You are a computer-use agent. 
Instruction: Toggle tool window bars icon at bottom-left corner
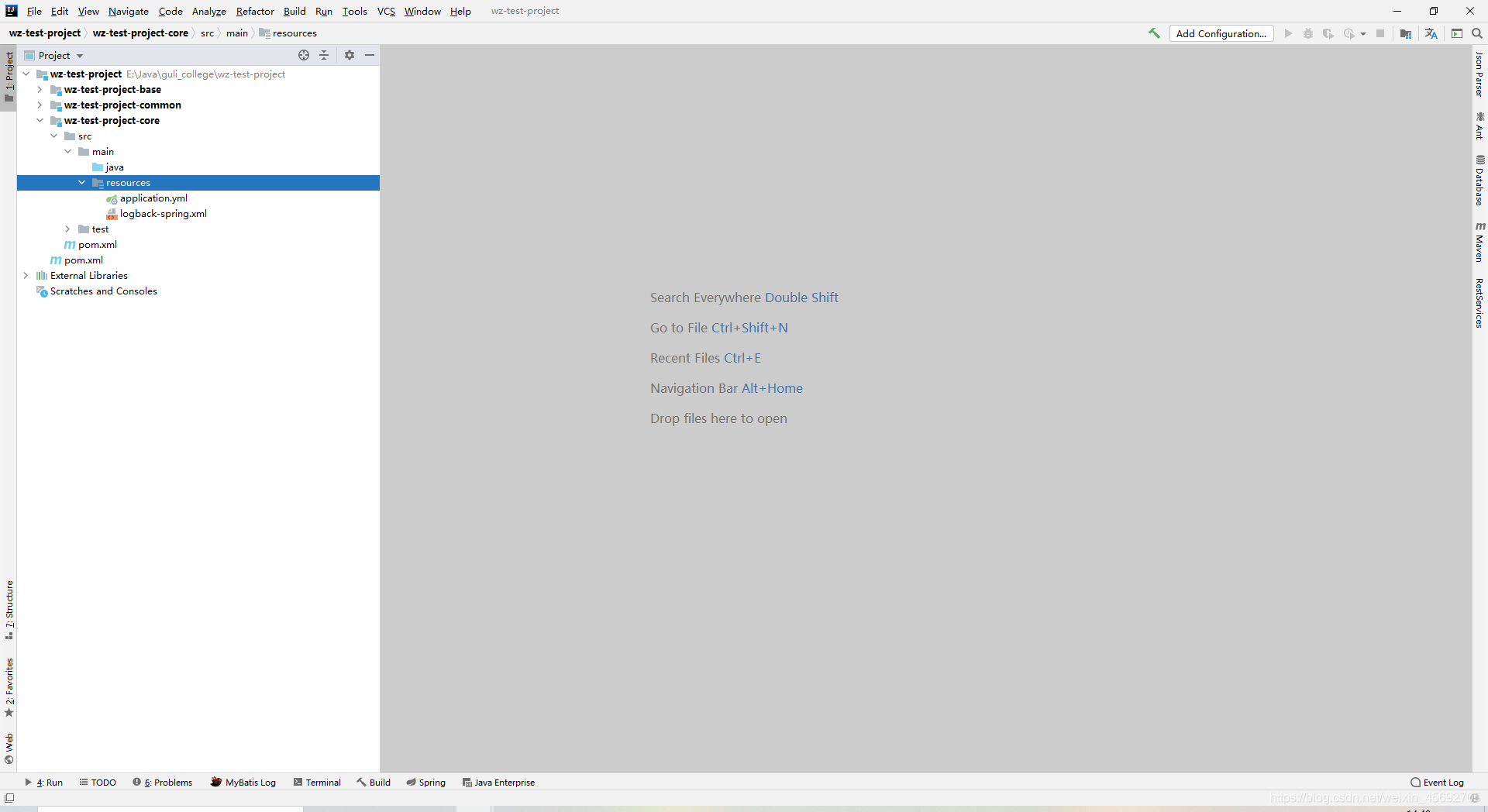(9, 798)
